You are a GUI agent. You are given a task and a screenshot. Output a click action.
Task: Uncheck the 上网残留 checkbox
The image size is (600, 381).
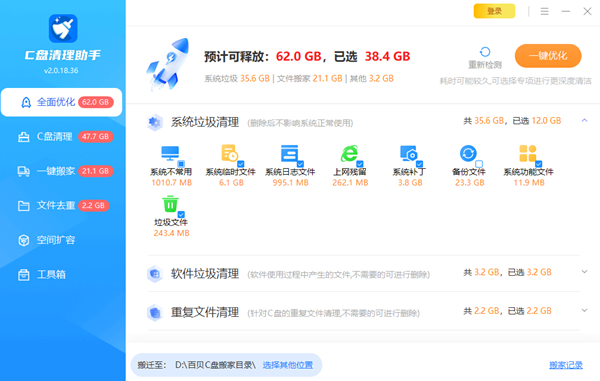[x=360, y=163]
